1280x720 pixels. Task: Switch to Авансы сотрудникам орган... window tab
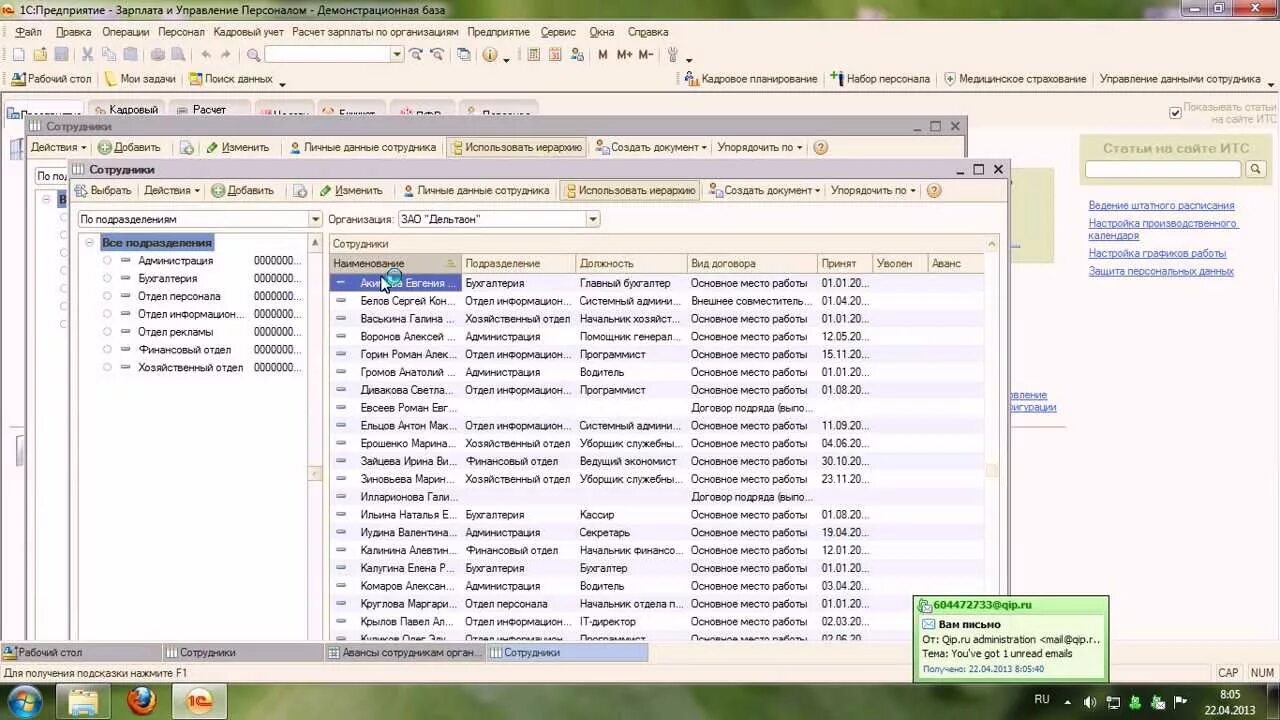[x=405, y=653]
